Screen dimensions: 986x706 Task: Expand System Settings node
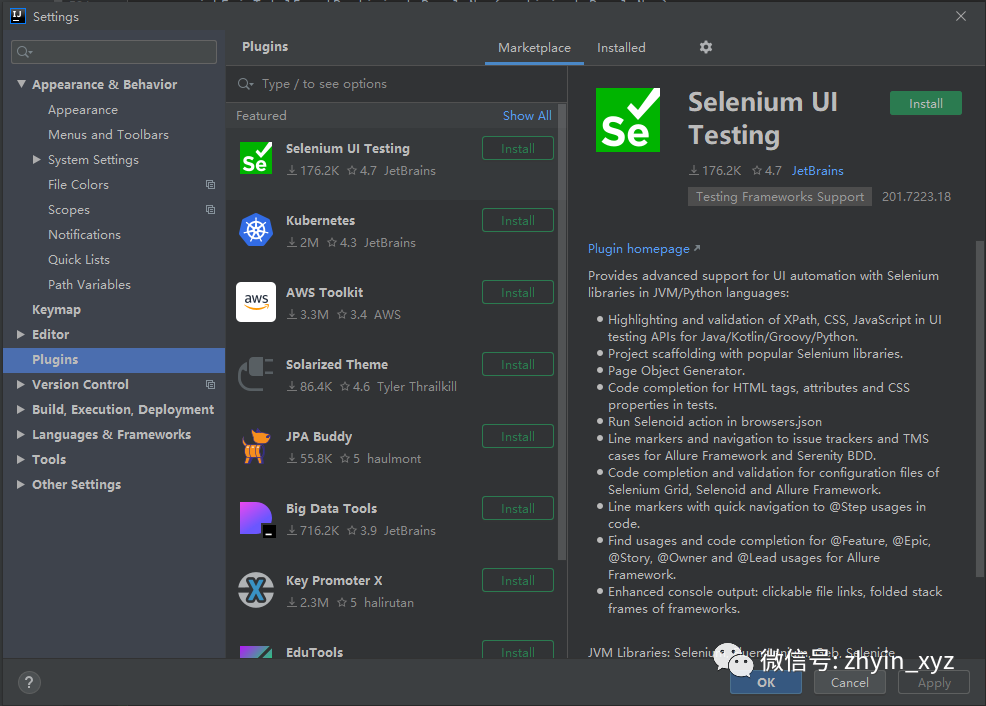(36, 160)
